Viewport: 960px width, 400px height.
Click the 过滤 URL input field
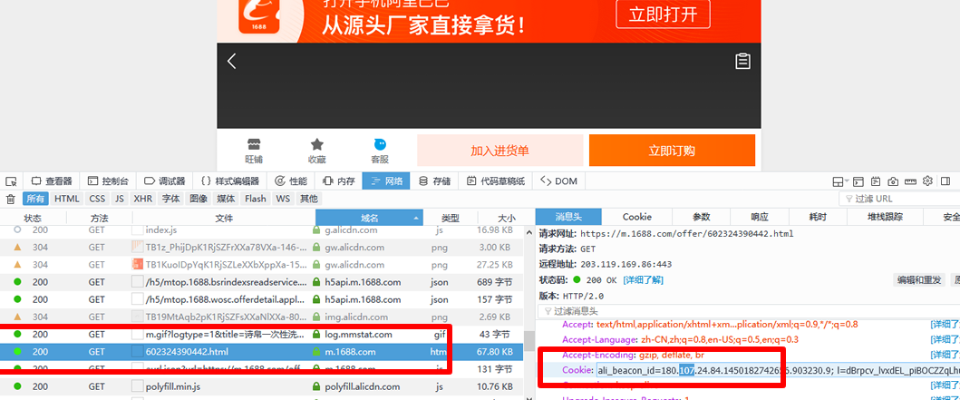(899, 198)
